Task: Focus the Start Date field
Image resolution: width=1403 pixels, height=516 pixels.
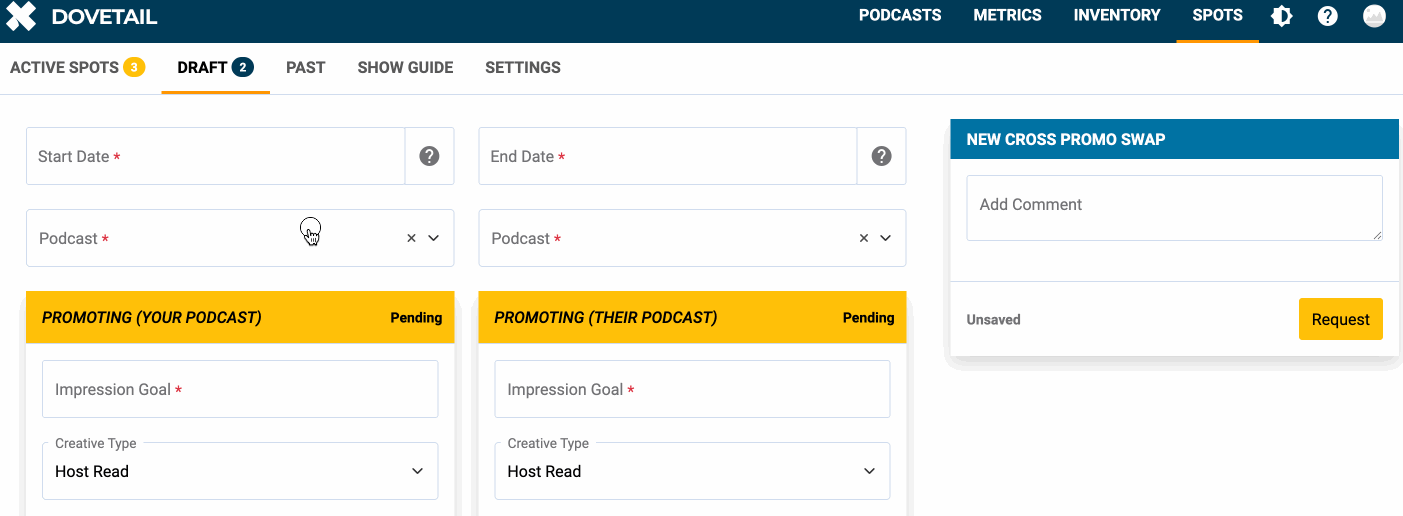Action: pyautogui.click(x=215, y=156)
